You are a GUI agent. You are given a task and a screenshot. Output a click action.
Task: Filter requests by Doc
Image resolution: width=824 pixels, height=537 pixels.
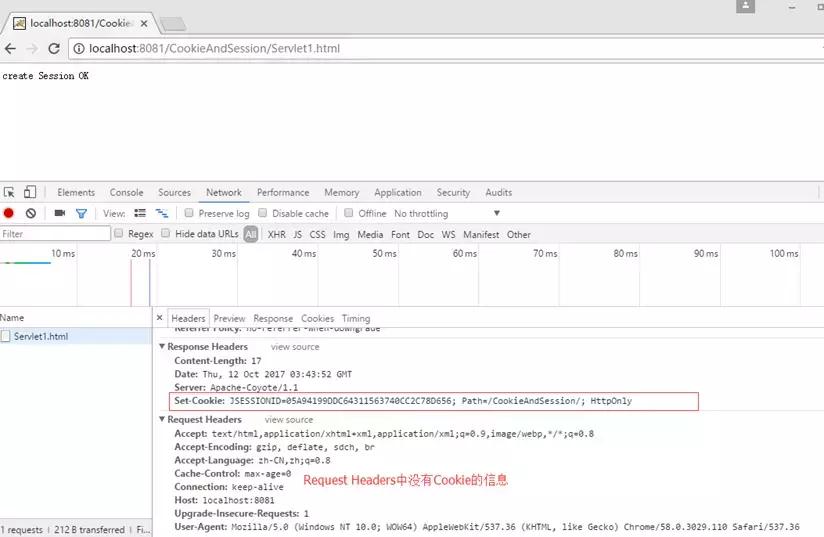[x=426, y=234]
